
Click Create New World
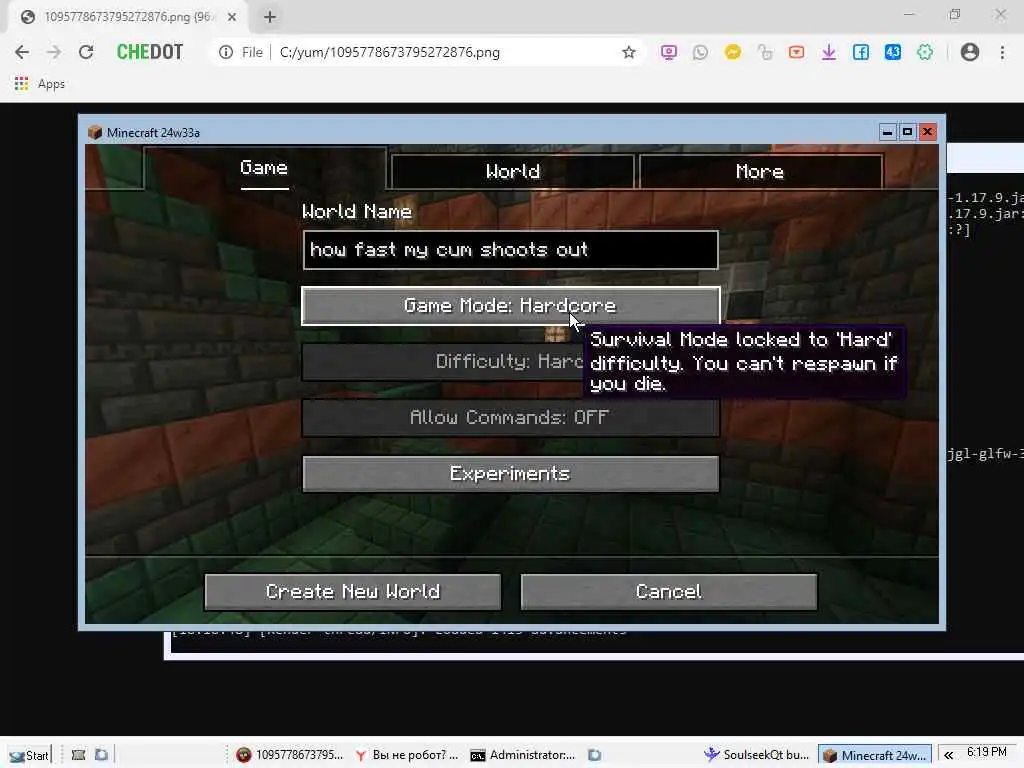pos(353,592)
